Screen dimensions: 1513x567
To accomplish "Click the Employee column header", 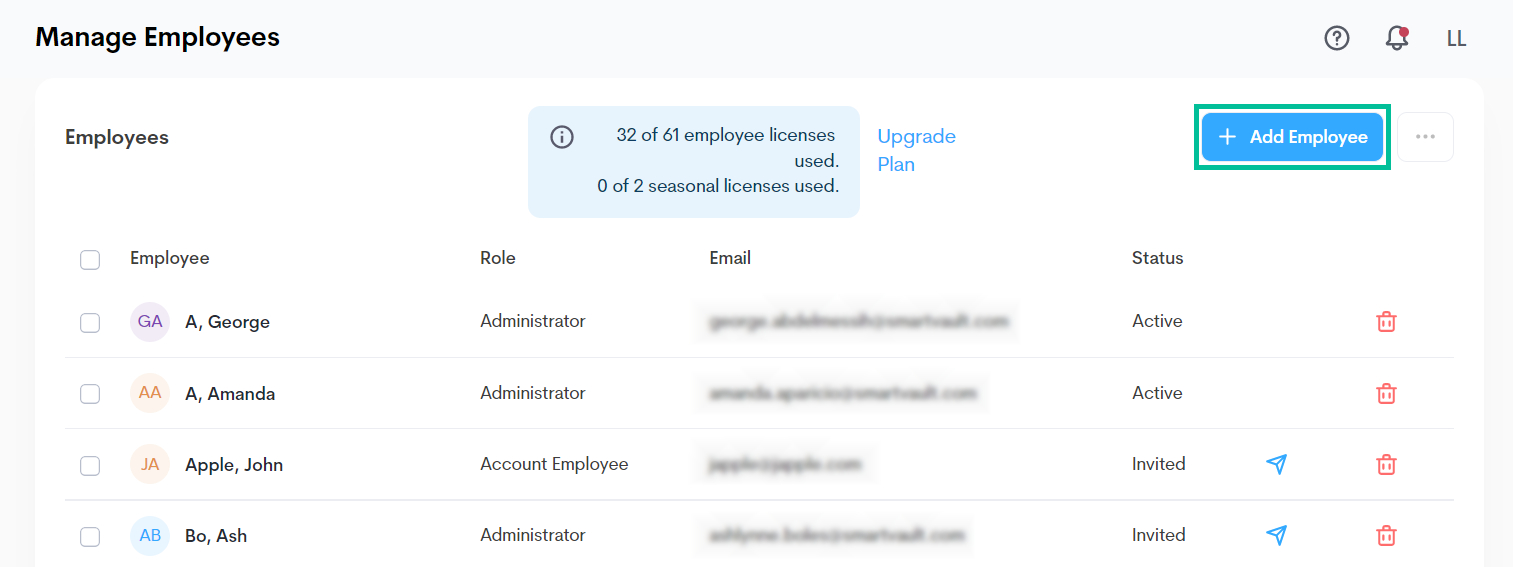I will click(x=170, y=258).
